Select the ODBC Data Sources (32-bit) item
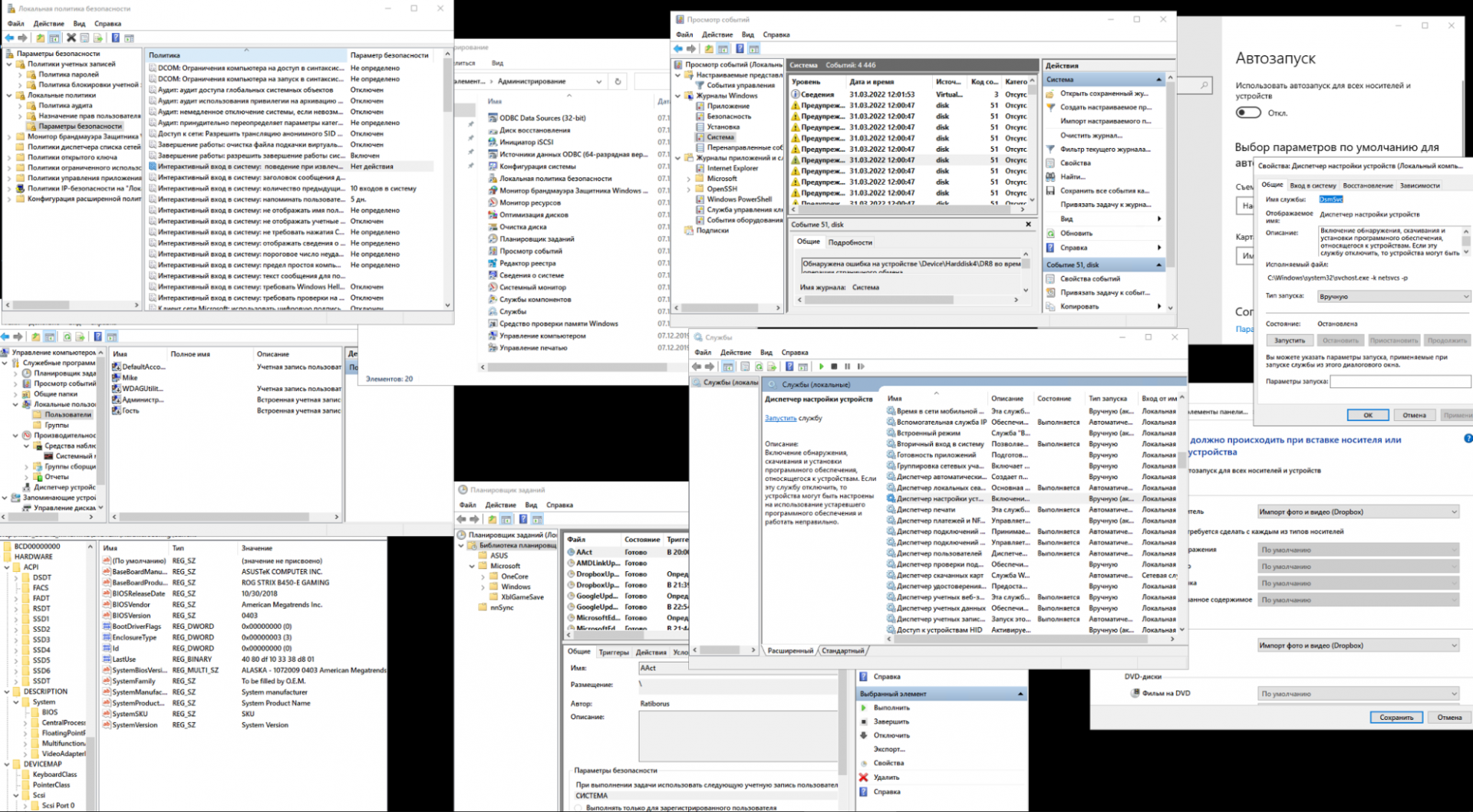The height and width of the screenshot is (812, 1473). 542,118
